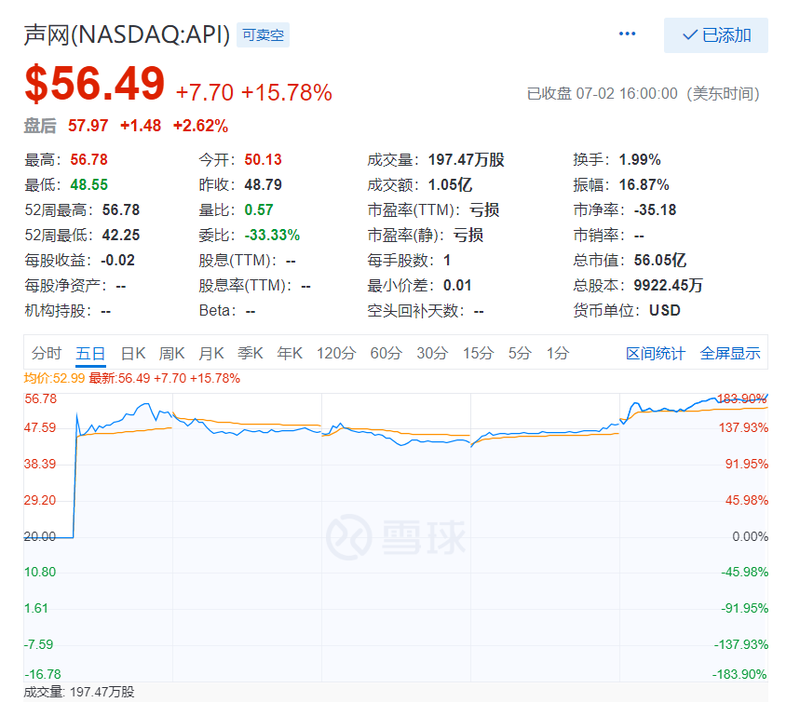Viewport: 800px width, 702px height.
Task: Click the 昨收 value 48.79
Action: tap(263, 185)
